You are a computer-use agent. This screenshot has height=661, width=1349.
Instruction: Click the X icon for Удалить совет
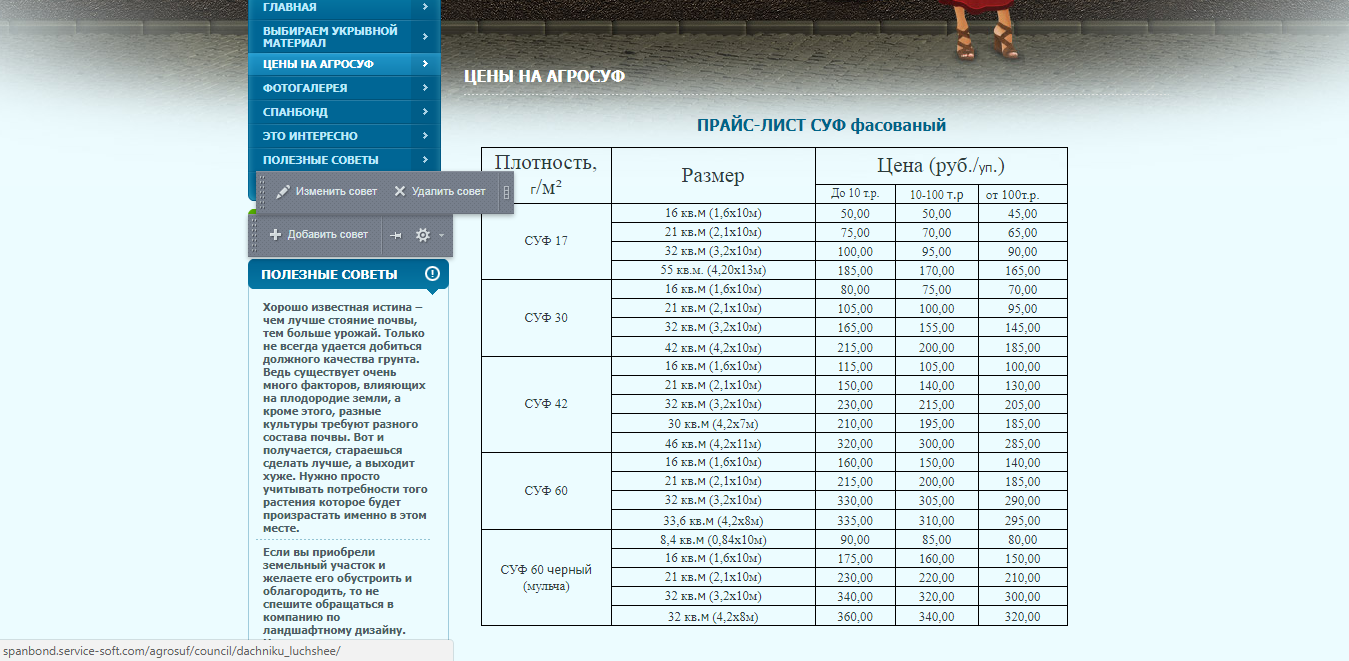(400, 191)
